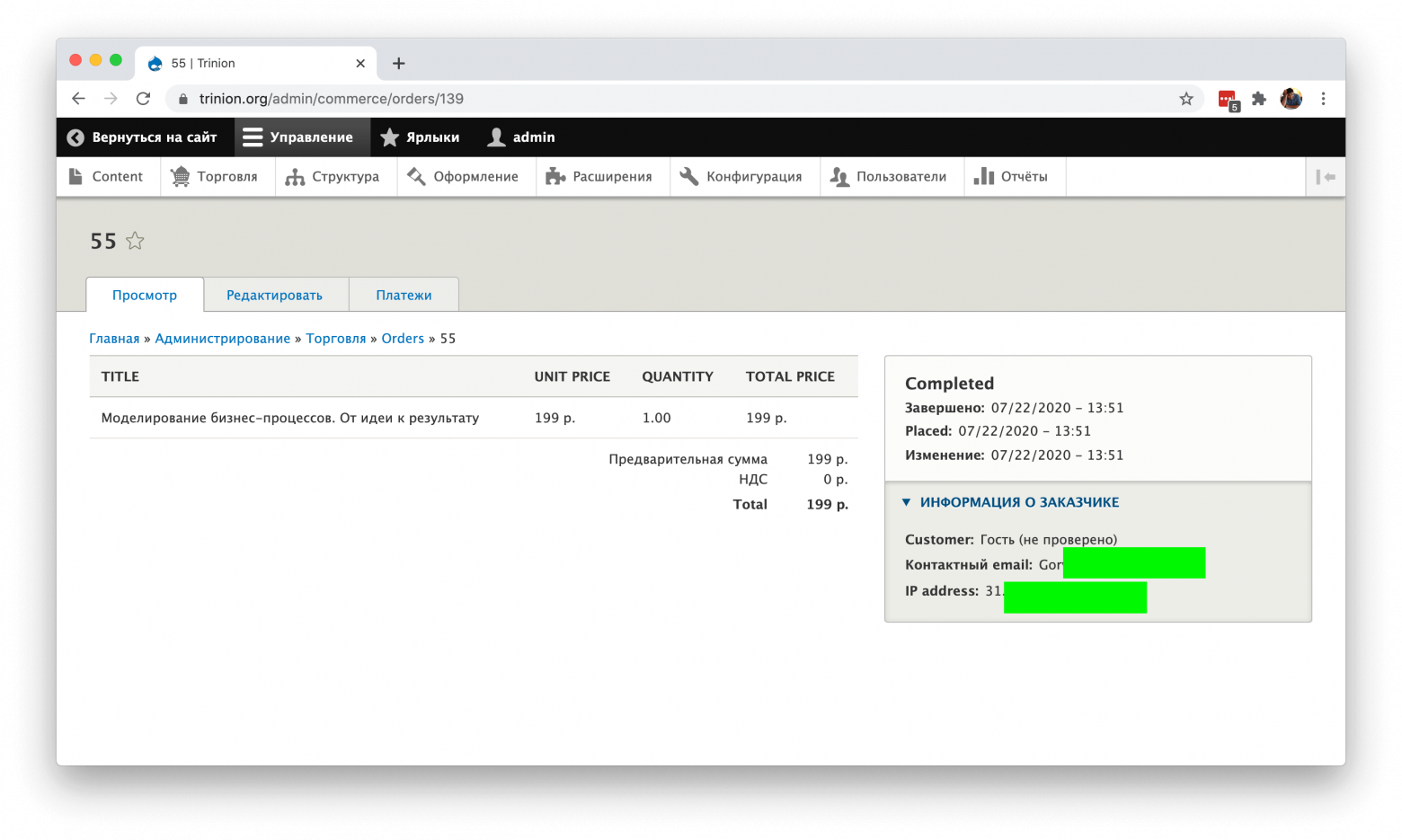1402x840 pixels.
Task: Open a new browser tab with plus
Action: [399, 63]
